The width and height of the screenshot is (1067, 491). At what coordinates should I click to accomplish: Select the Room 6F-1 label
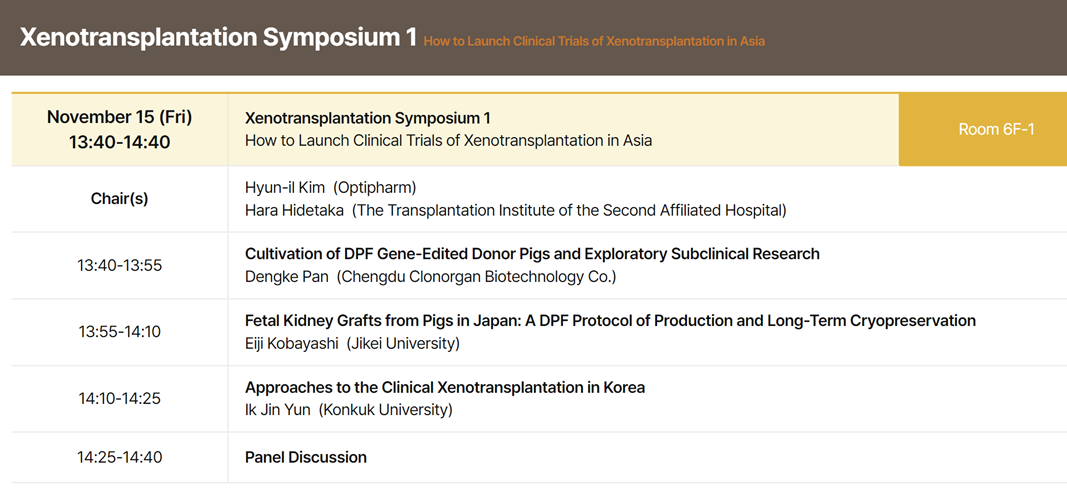996,129
